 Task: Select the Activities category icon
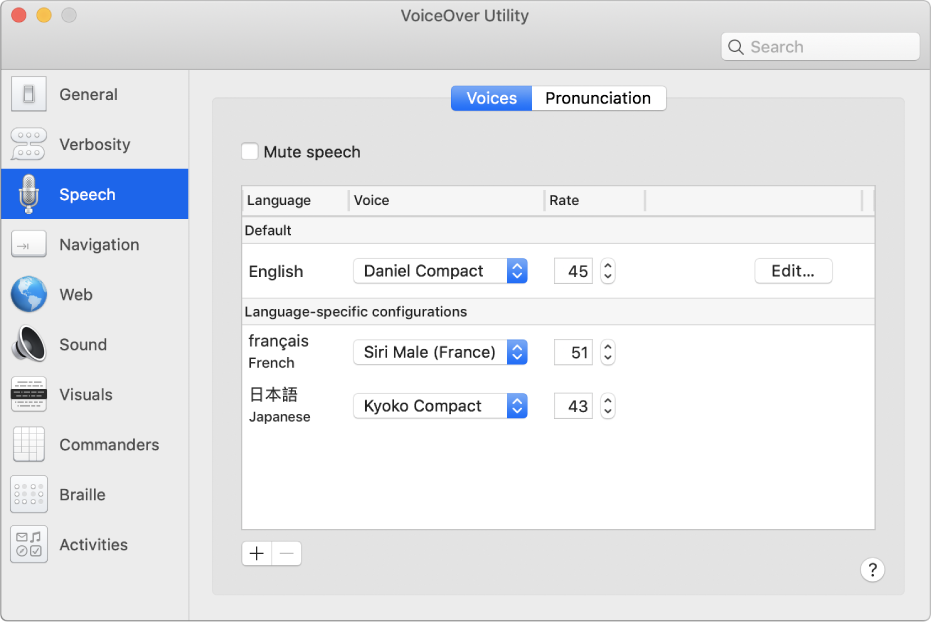pyautogui.click(x=28, y=545)
